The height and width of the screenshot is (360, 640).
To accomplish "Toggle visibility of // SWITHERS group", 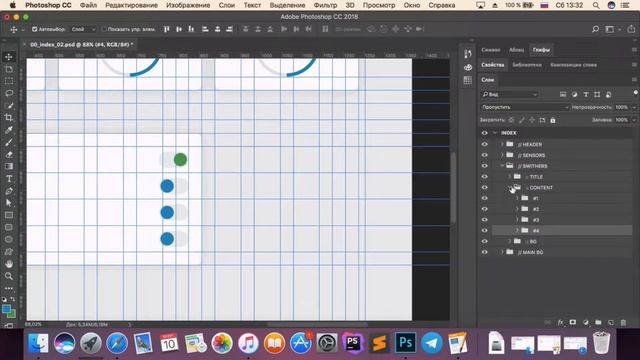I will click(x=484, y=166).
